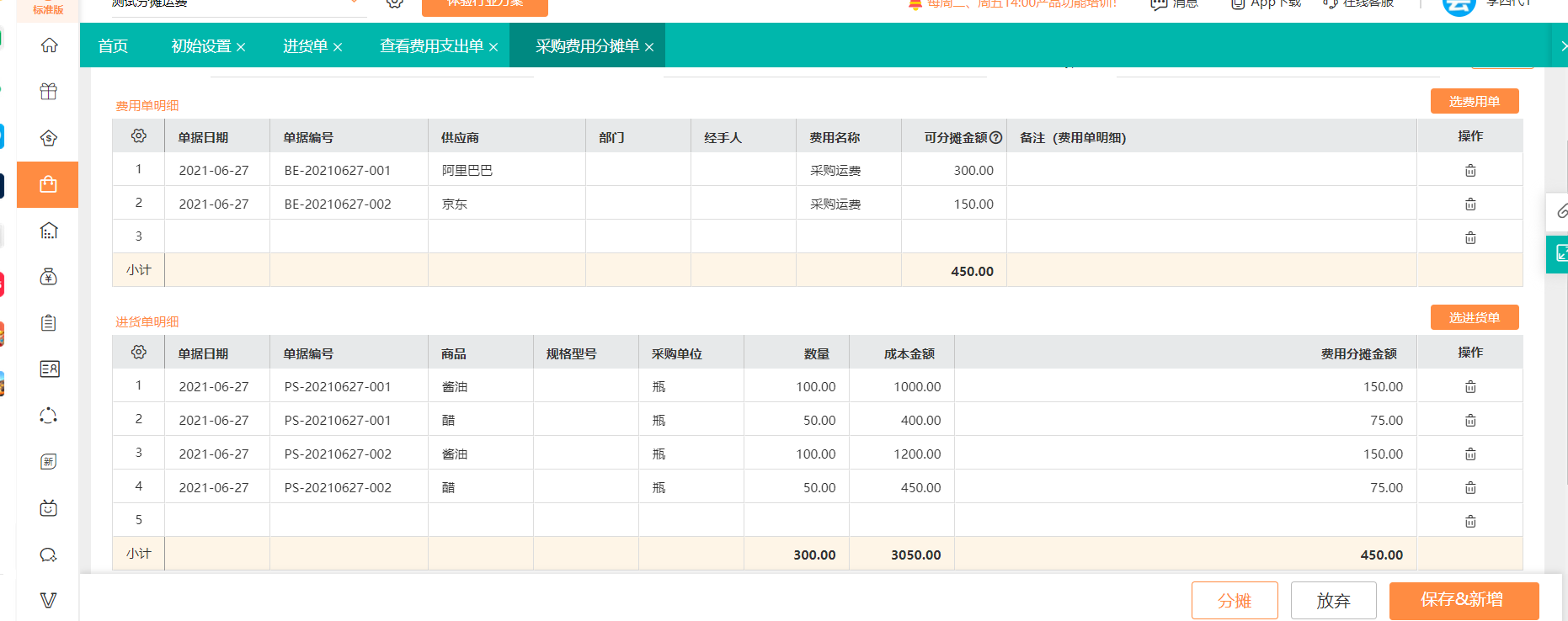The image size is (1568, 621).
Task: Close the 初始设置 tab
Action: (241, 48)
